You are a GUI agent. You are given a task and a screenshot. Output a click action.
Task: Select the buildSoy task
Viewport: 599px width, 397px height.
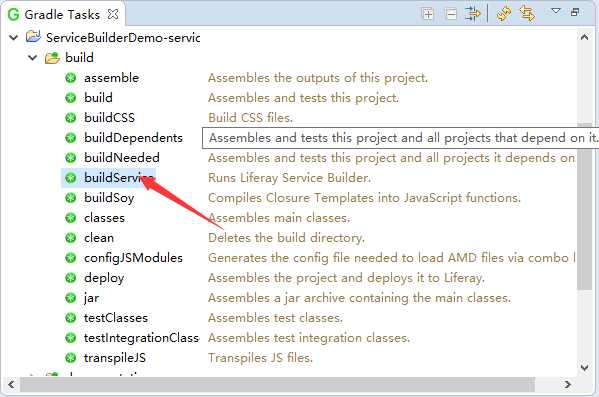[x=109, y=198]
